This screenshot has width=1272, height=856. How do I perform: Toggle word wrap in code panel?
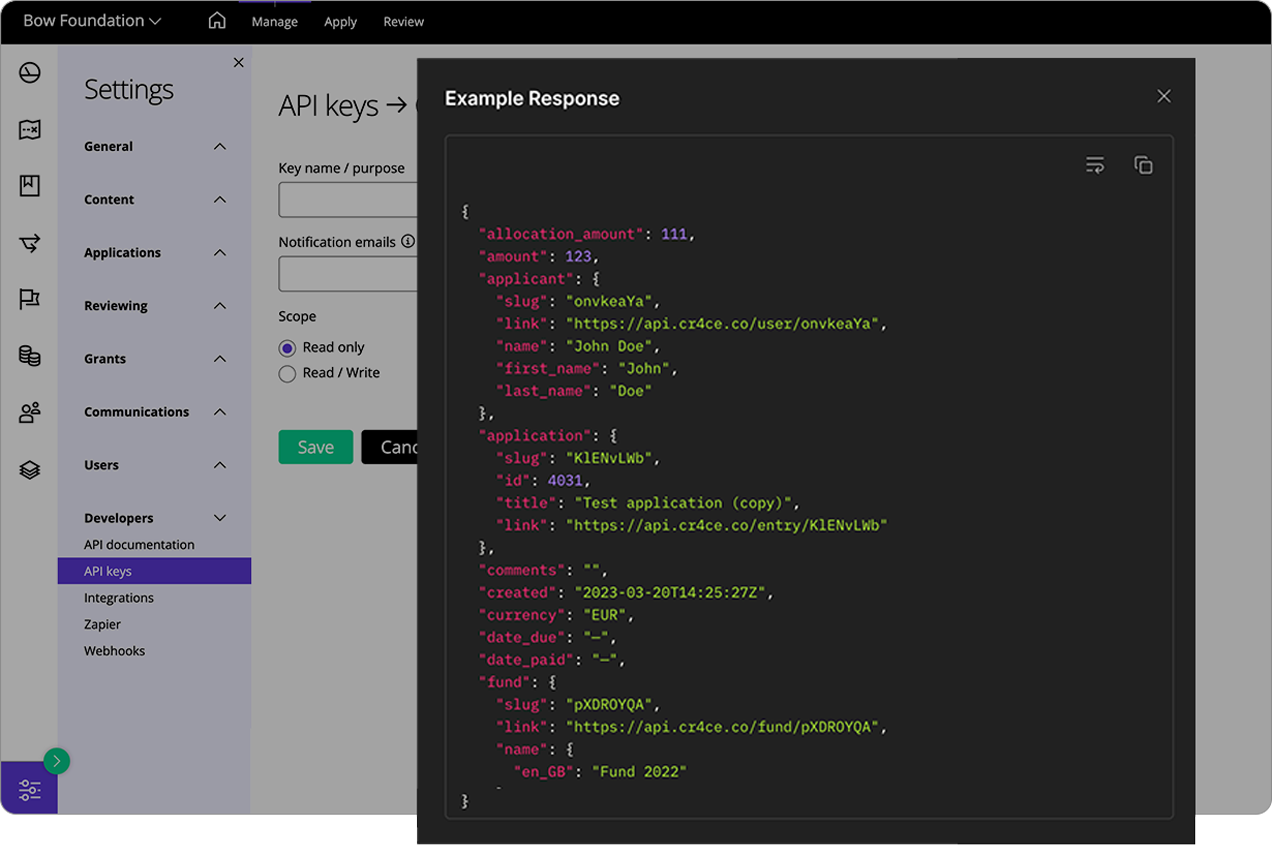coord(1095,165)
